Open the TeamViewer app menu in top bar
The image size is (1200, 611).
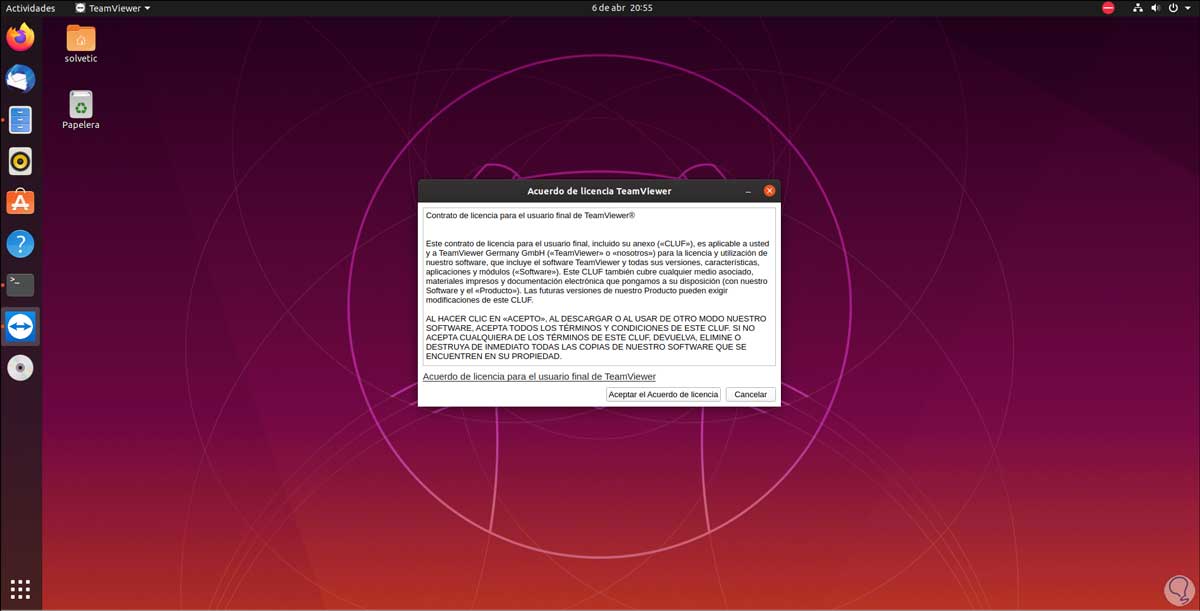[113, 8]
